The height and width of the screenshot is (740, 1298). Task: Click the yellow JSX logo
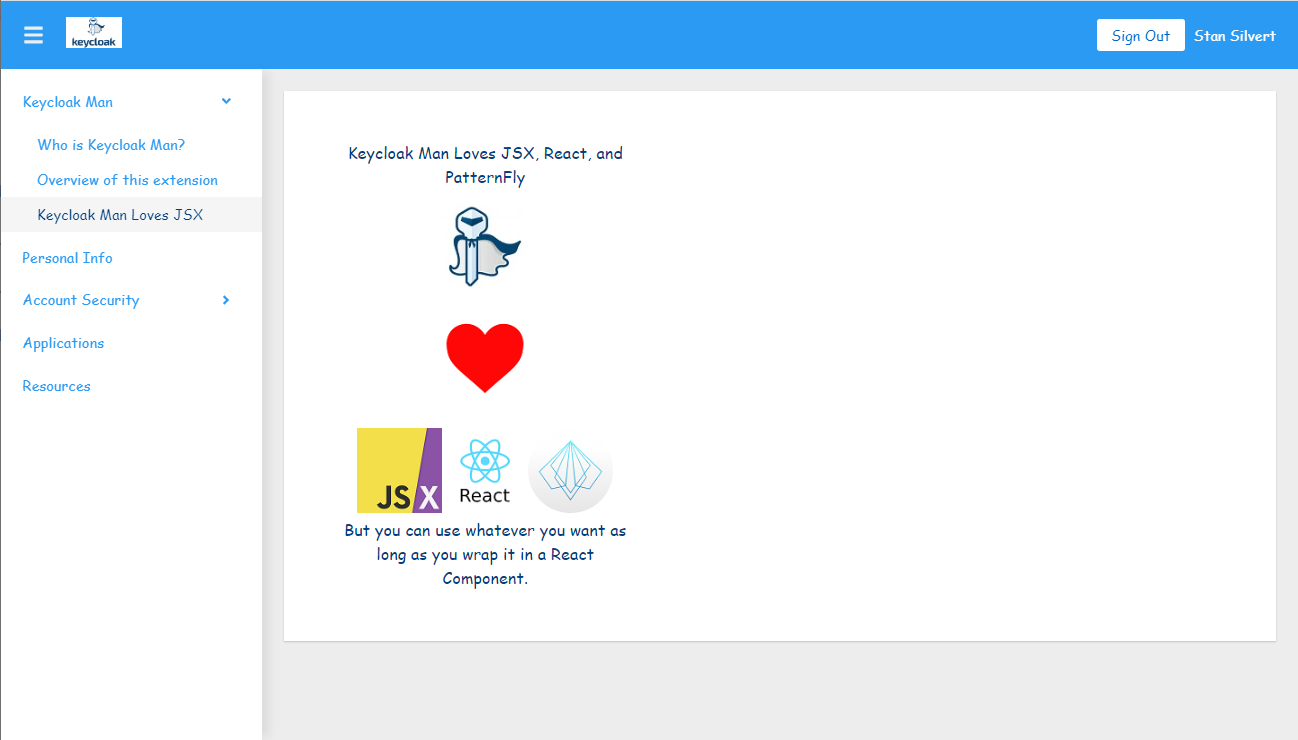[x=399, y=470]
